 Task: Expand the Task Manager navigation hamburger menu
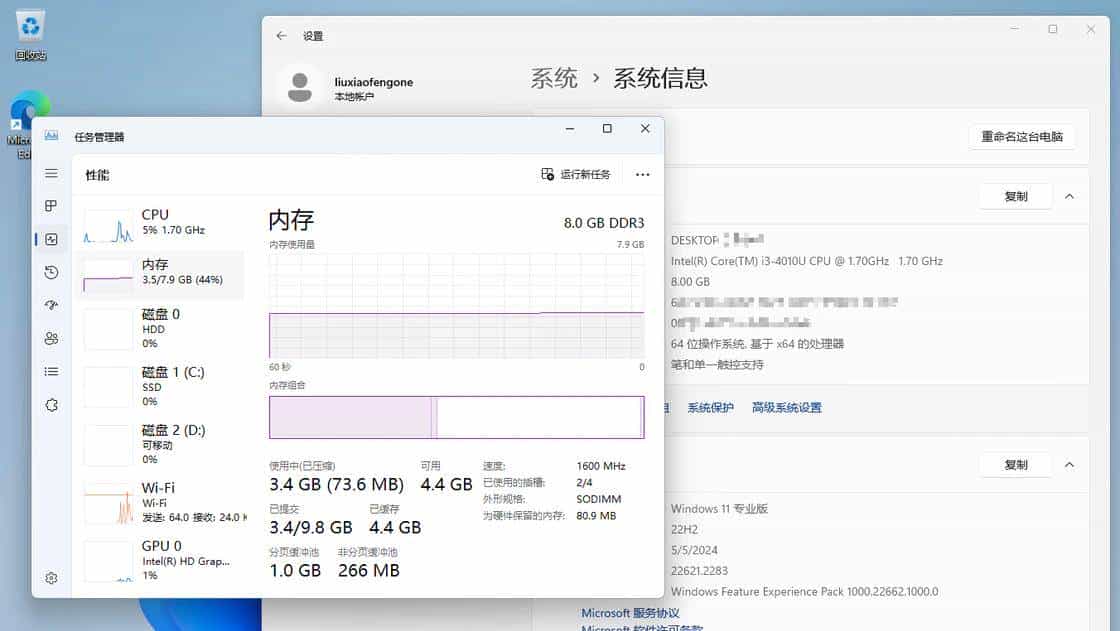[51, 173]
